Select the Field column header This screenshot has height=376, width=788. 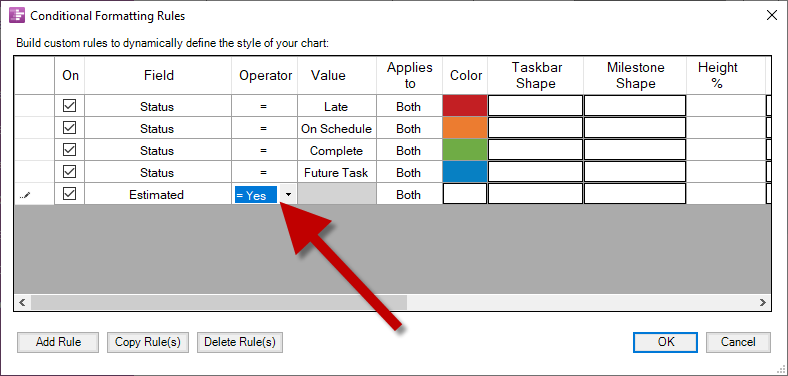pos(158,75)
